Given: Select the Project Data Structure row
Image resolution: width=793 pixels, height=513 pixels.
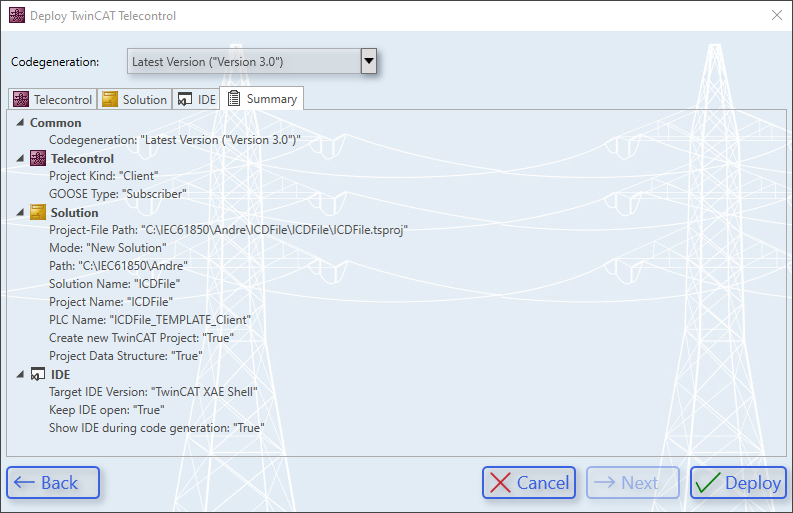Looking at the screenshot, I should coord(126,356).
